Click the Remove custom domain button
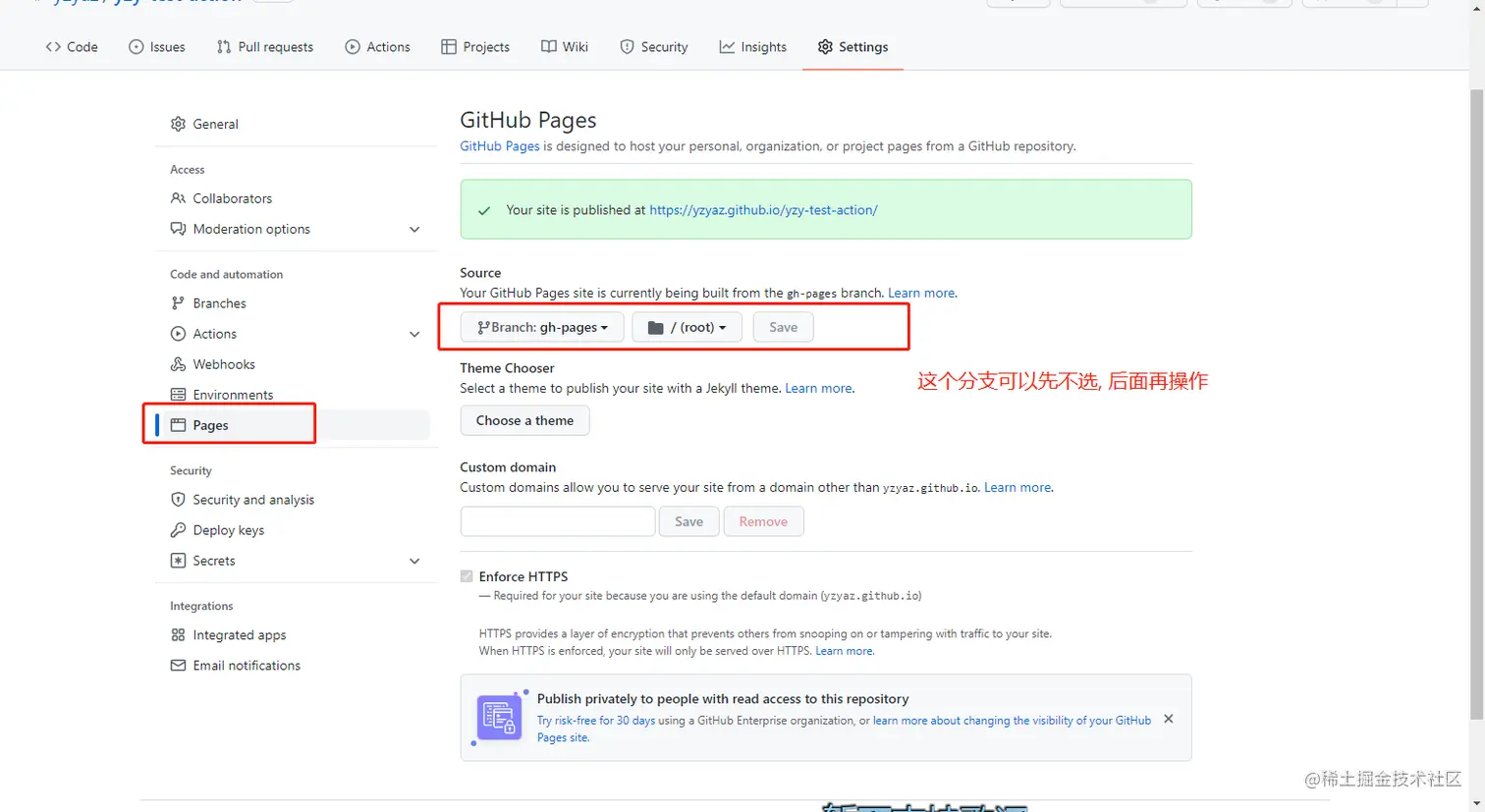Viewport: 1485px width, 812px height. (x=764, y=521)
